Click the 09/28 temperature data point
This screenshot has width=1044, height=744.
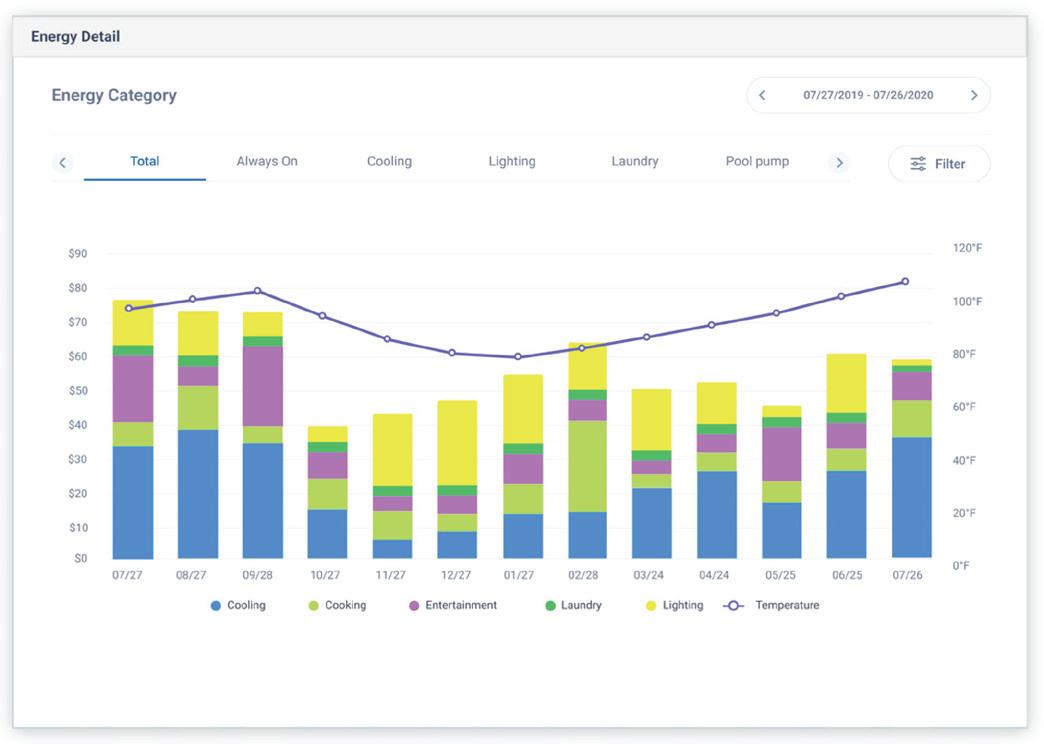[258, 291]
